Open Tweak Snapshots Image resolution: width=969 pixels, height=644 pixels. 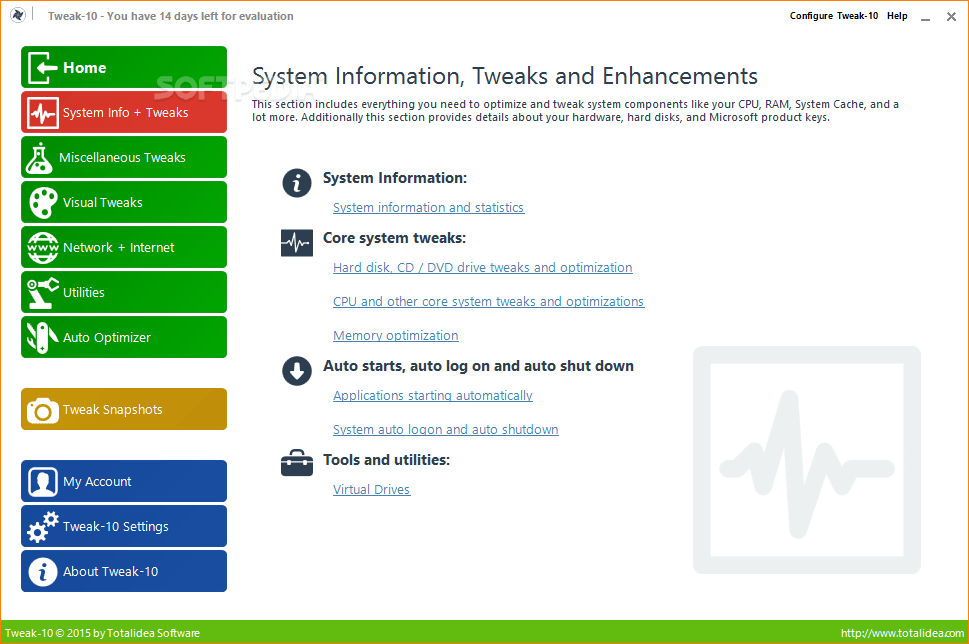pos(124,409)
